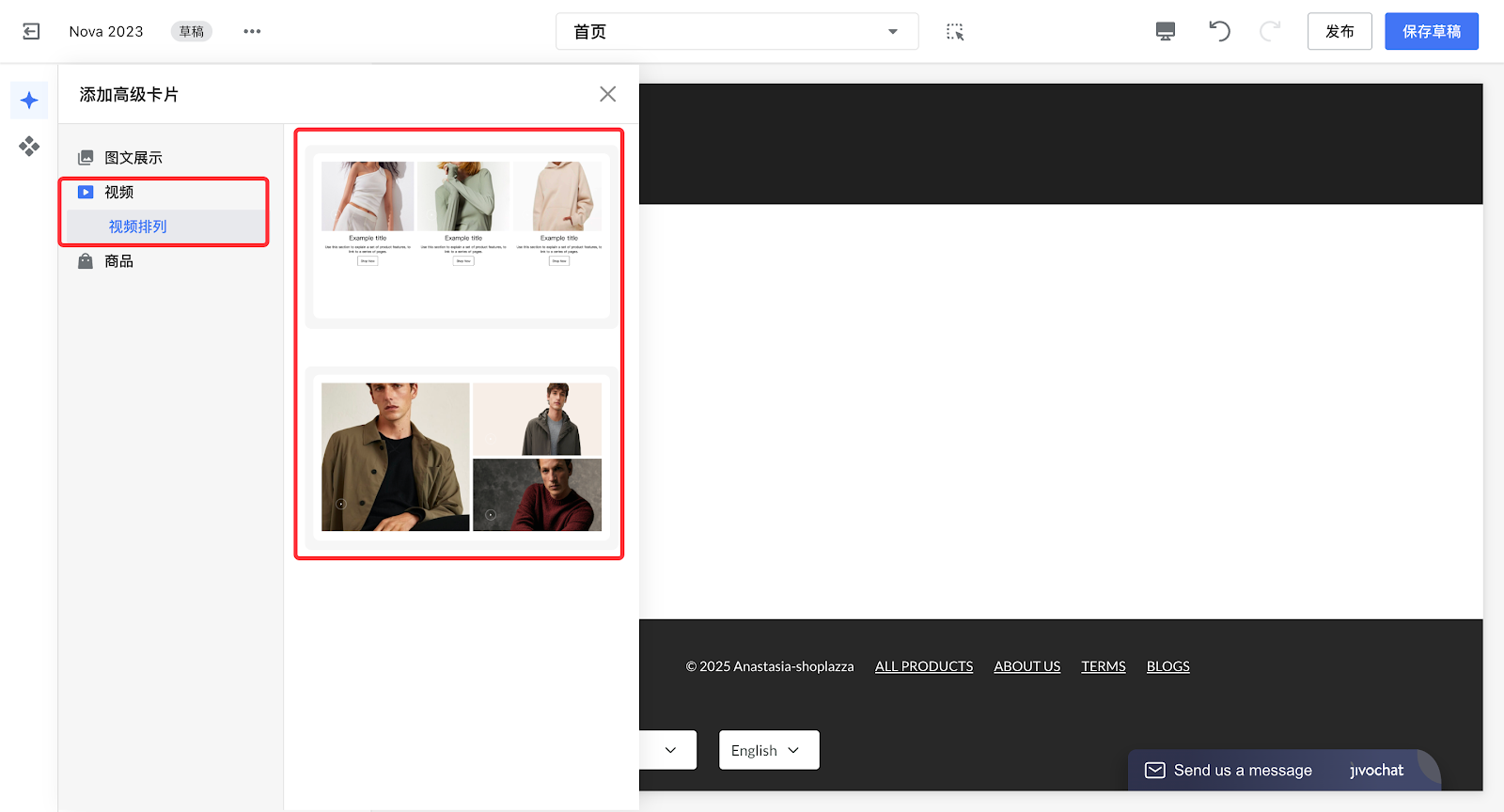Viewport: 1504px width, 812px height.
Task: Pick the three-column Example title card template
Action: (461, 235)
